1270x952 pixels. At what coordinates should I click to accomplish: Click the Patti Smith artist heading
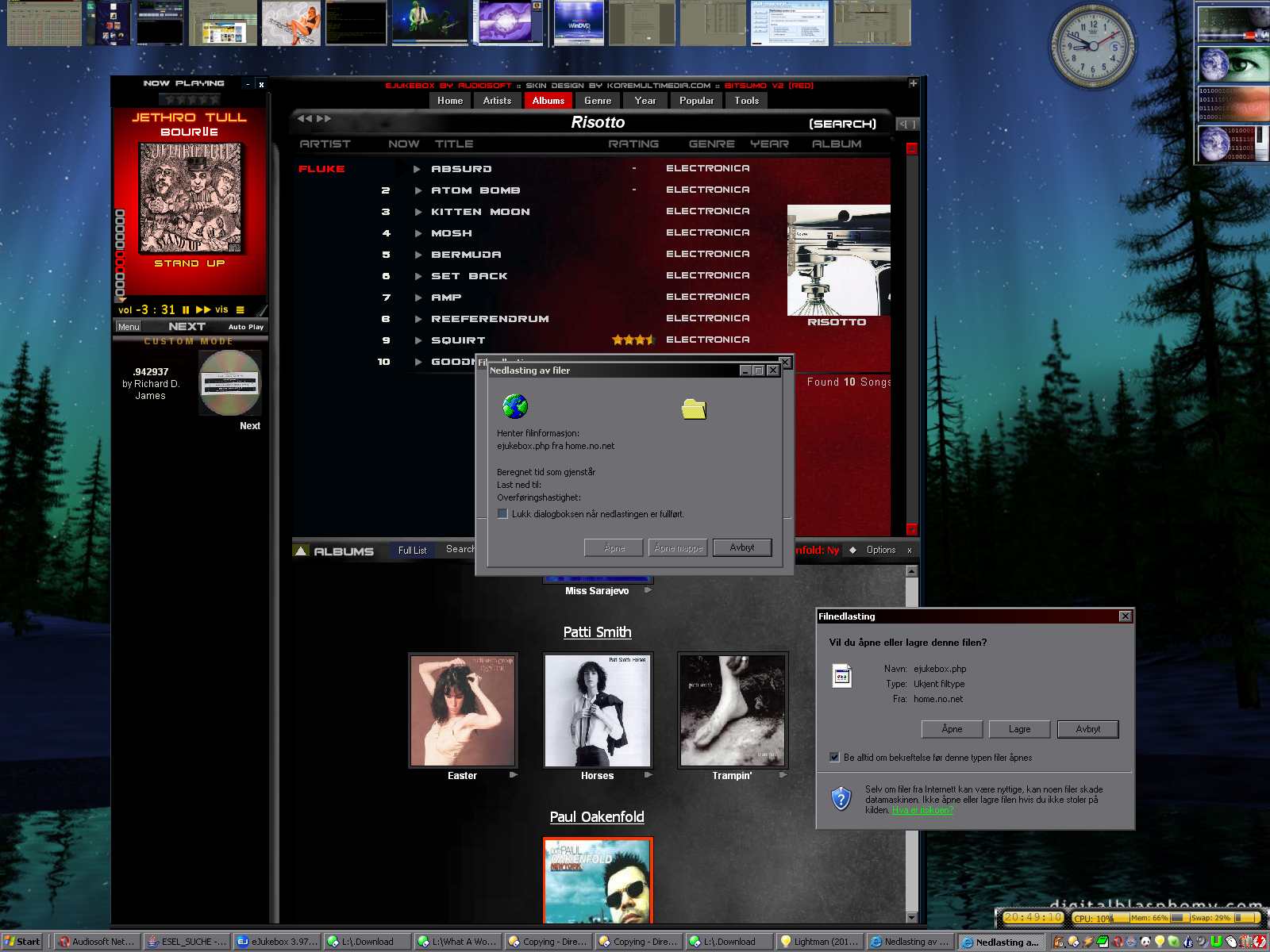pyautogui.click(x=598, y=632)
